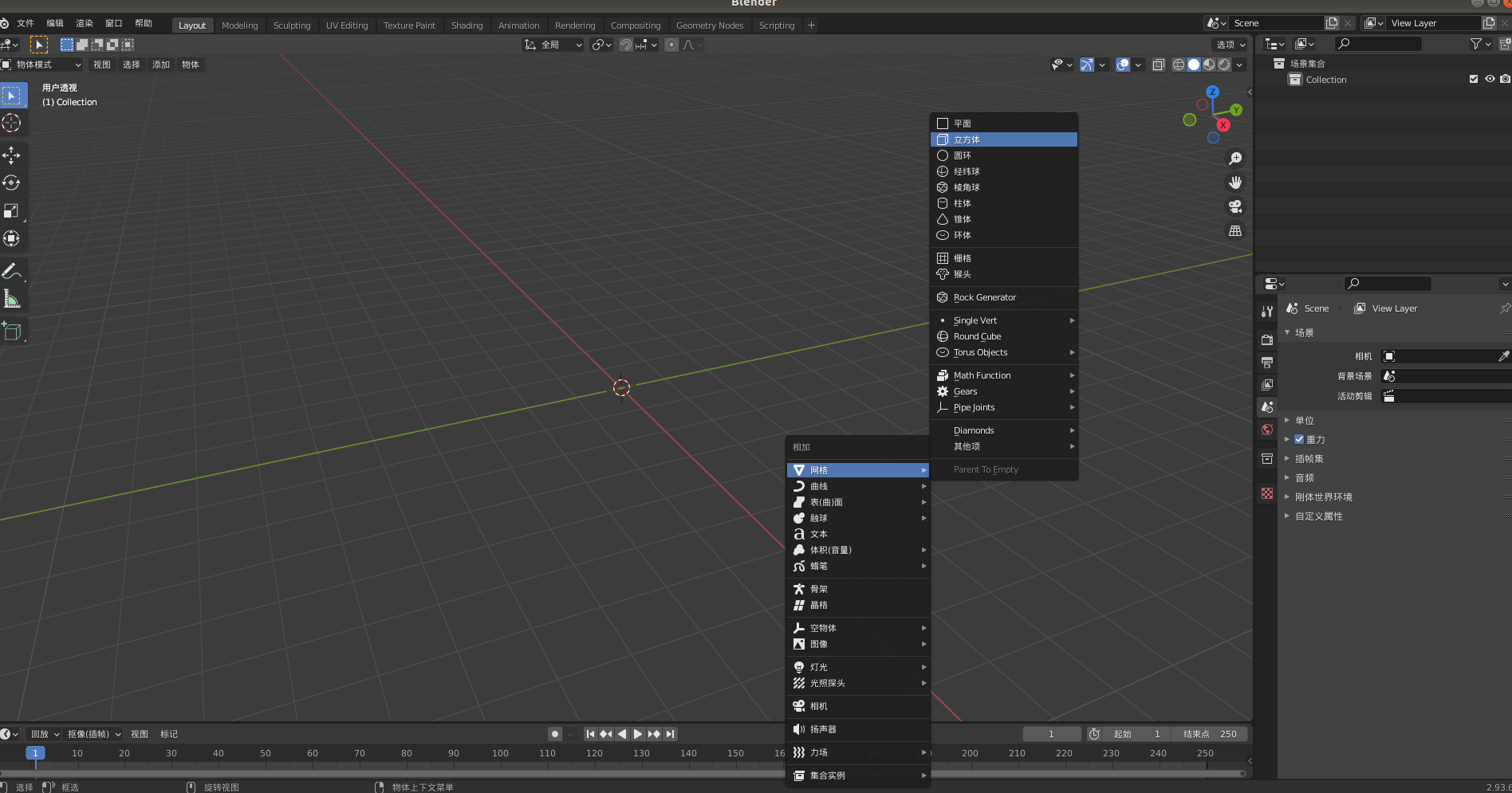Open the Output properties tab
The height and width of the screenshot is (793, 1512).
pyautogui.click(x=1267, y=362)
